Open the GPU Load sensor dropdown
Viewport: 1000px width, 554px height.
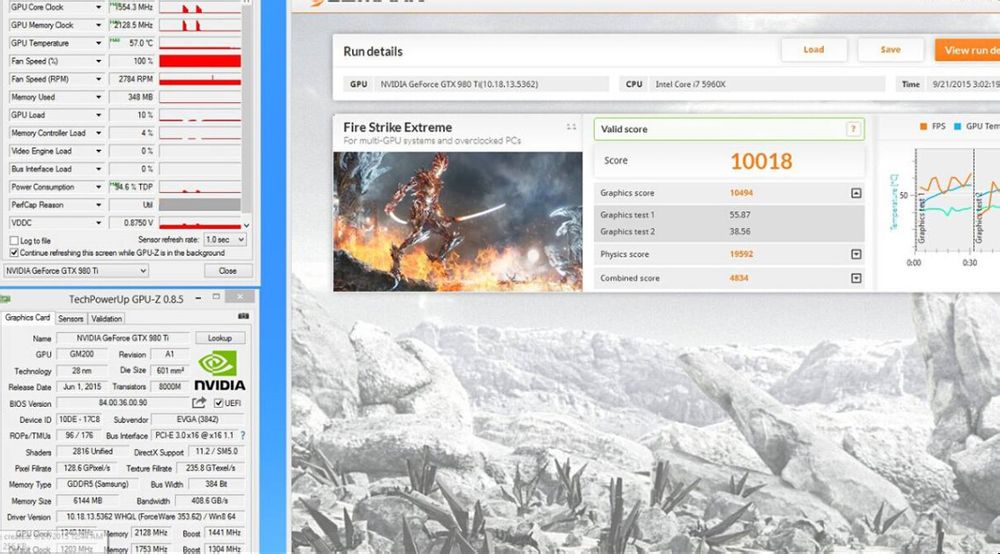click(98, 115)
